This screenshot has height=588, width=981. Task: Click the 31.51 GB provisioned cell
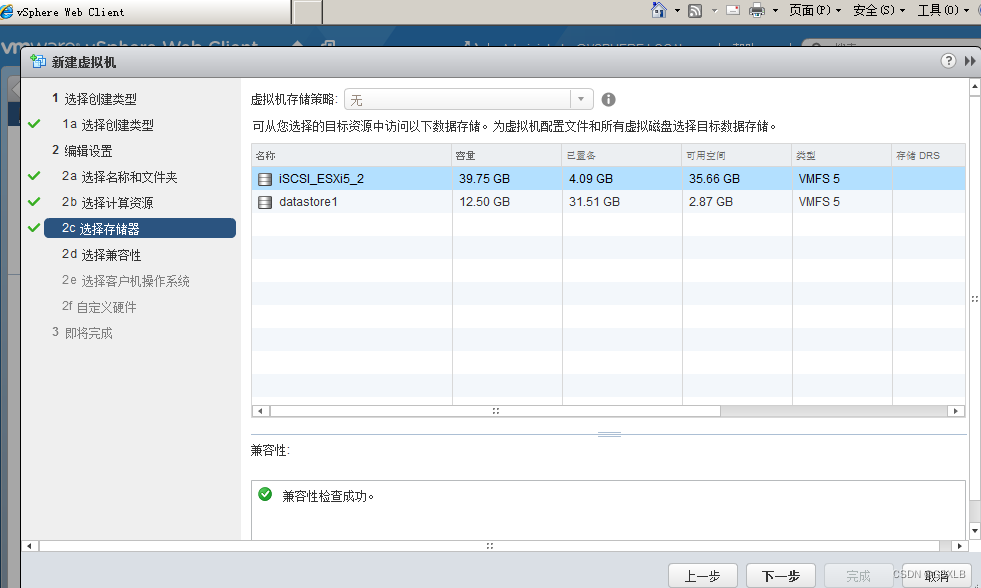tap(594, 202)
